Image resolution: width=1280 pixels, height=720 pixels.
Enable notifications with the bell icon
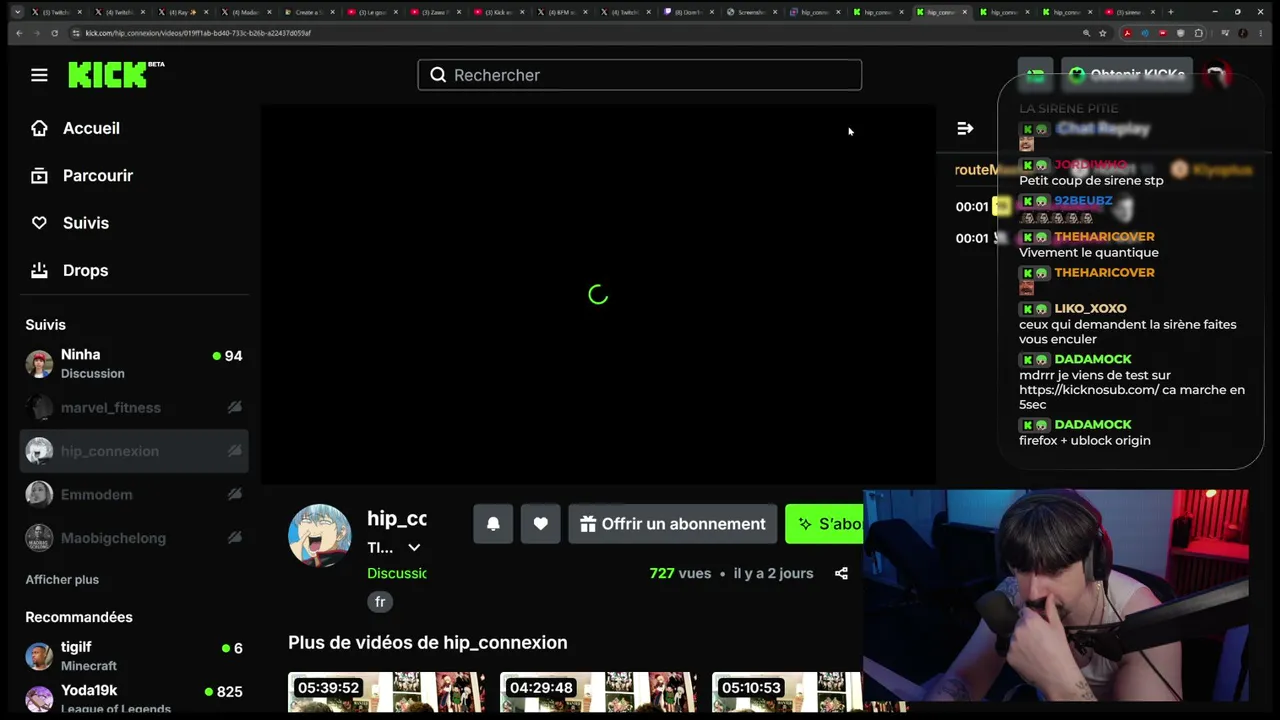[493, 524]
